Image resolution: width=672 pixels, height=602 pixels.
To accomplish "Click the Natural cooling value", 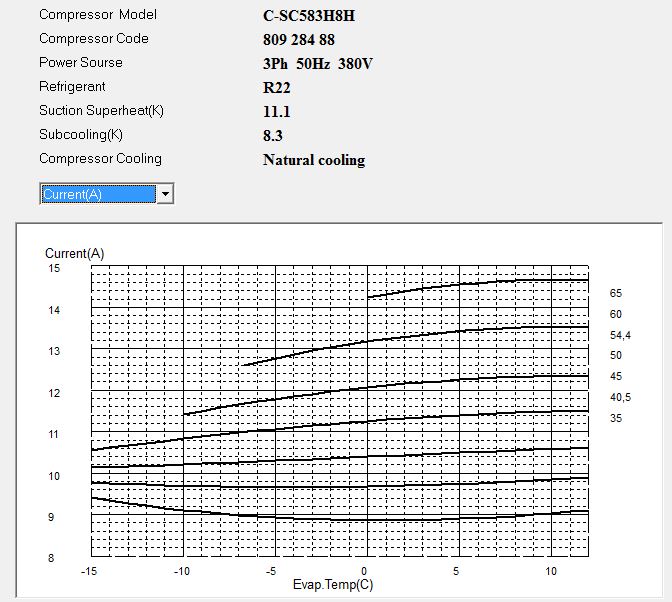I will (314, 160).
